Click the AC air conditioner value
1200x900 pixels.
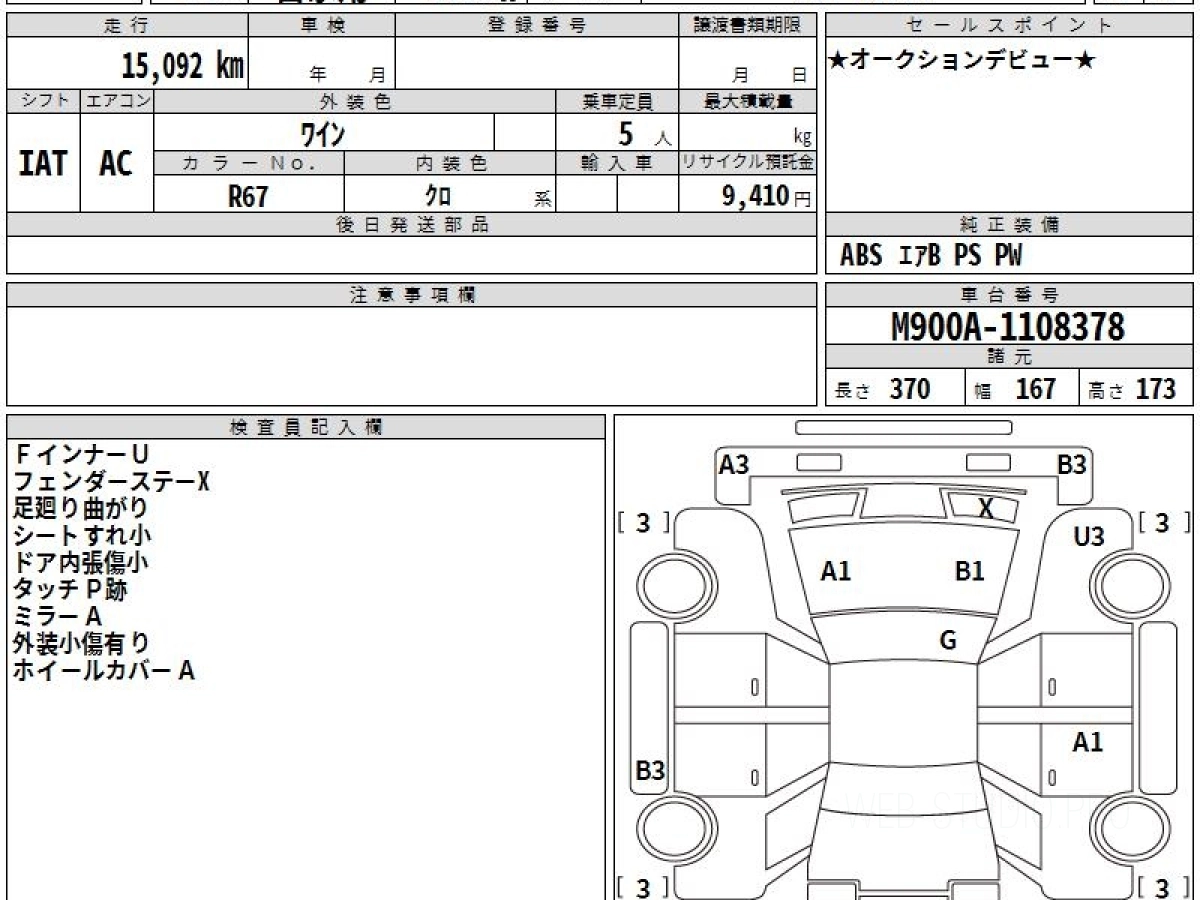116,163
